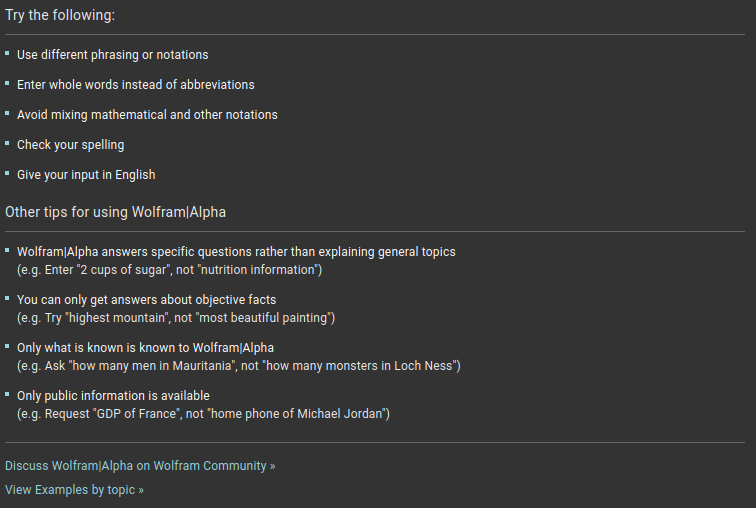Screen dimensions: 756x508
Task: Click the 'Give your input in English' tip
Action: 86,175
